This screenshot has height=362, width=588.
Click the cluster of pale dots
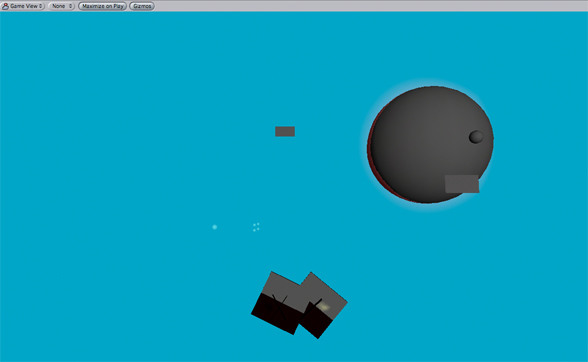256,227
